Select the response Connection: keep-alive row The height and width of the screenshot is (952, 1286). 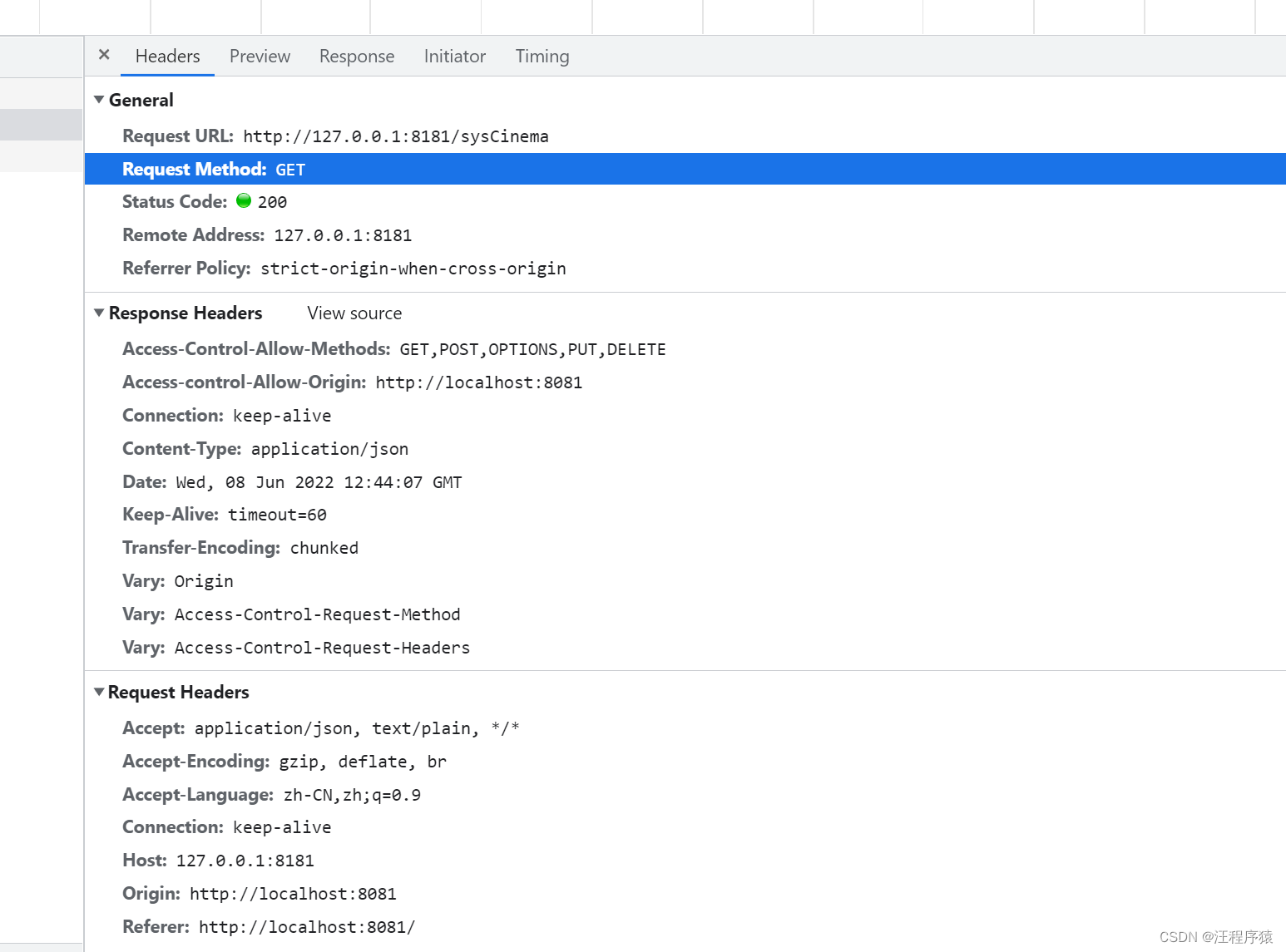point(685,416)
